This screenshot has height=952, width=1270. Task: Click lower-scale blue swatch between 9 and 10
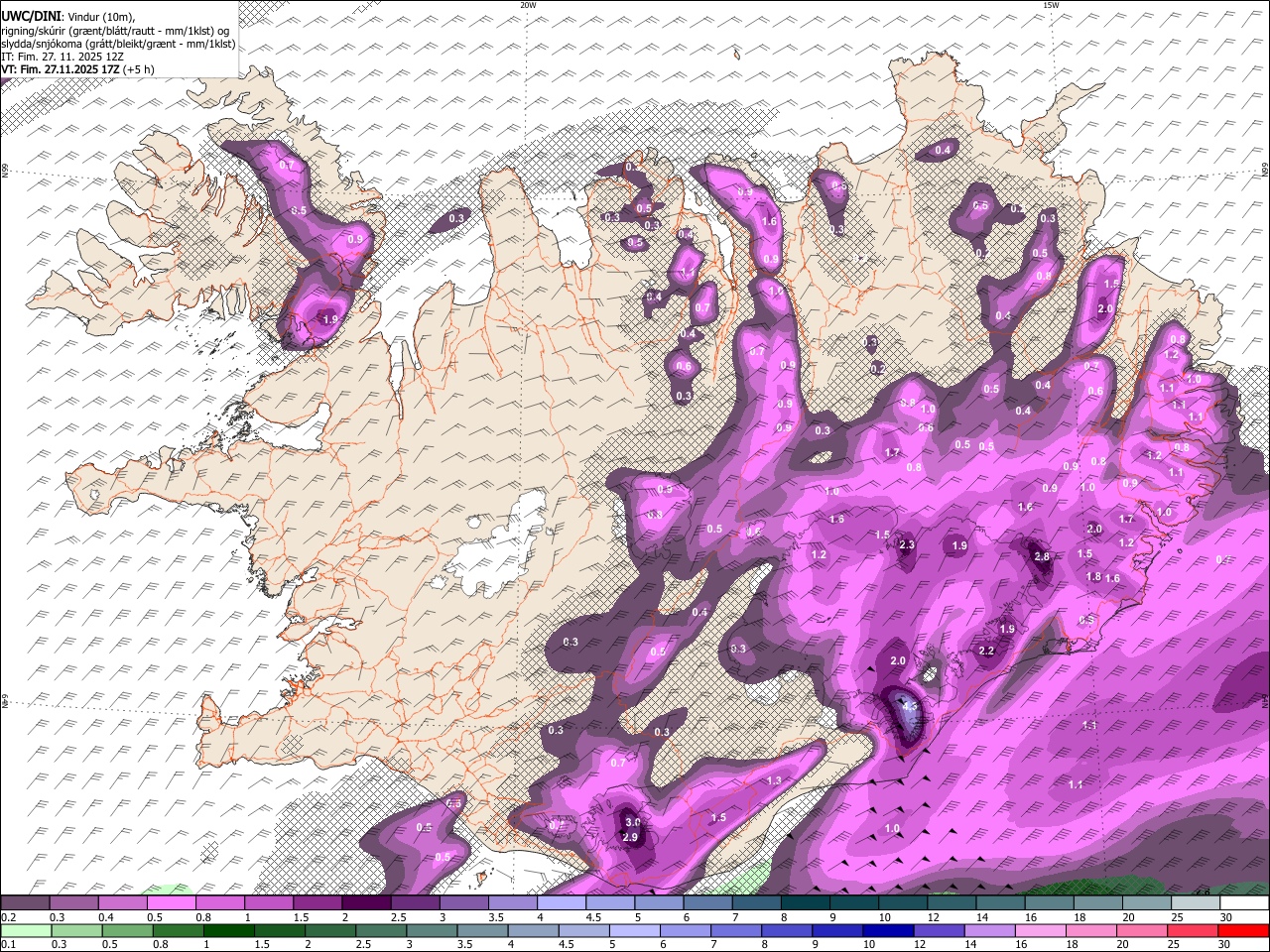click(x=836, y=931)
